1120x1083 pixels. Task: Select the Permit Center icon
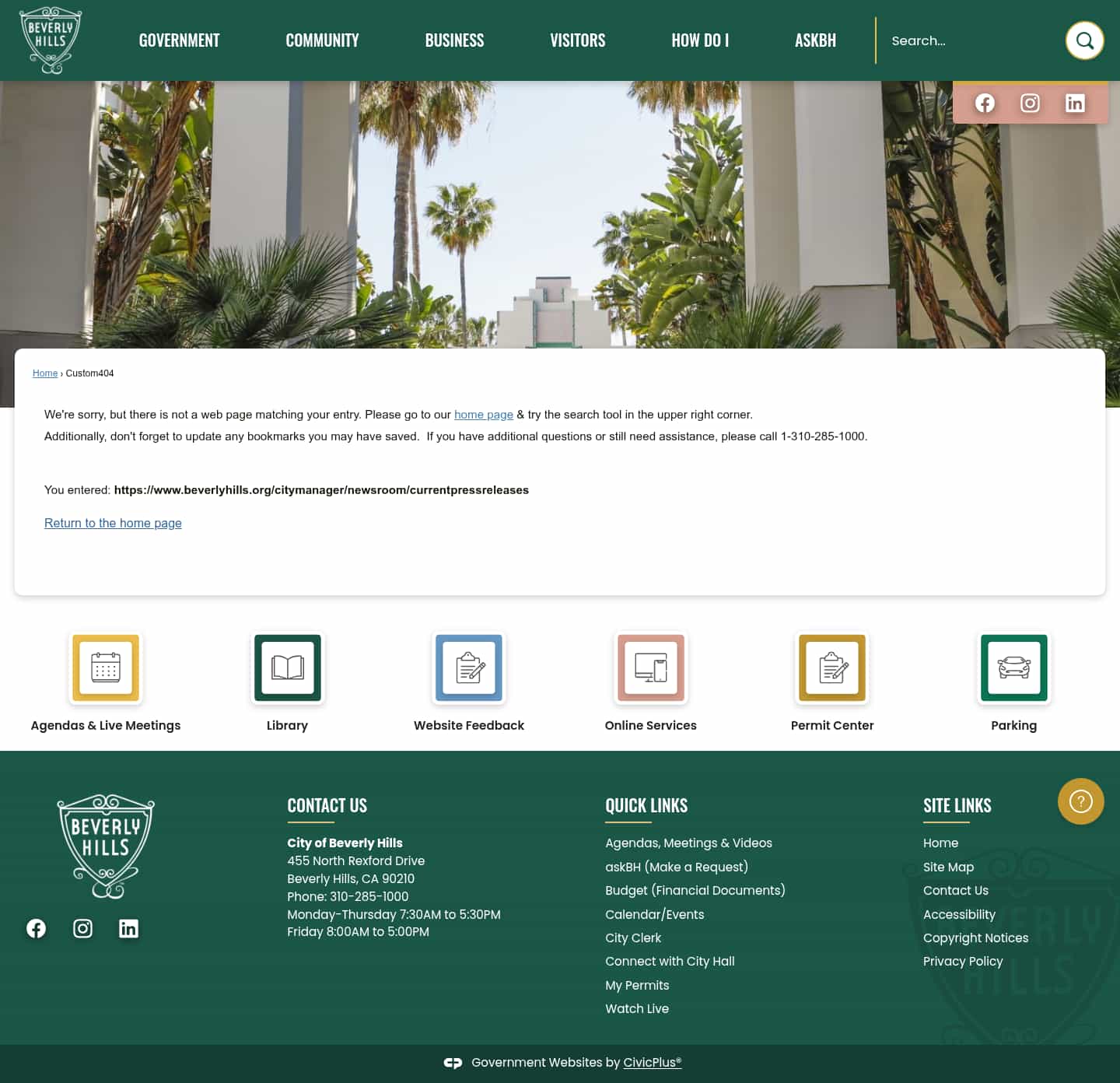click(832, 668)
